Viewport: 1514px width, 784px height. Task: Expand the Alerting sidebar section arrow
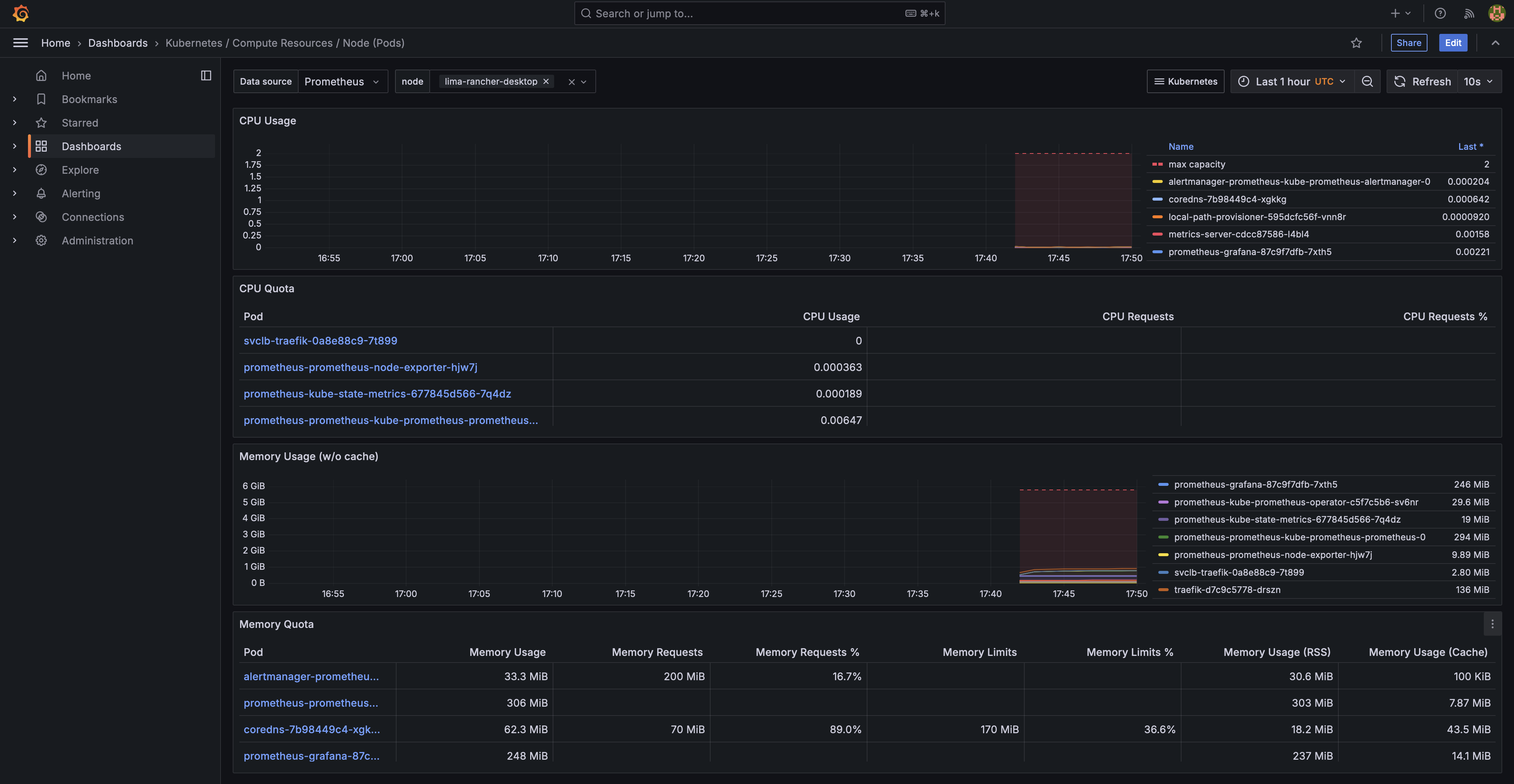15,193
